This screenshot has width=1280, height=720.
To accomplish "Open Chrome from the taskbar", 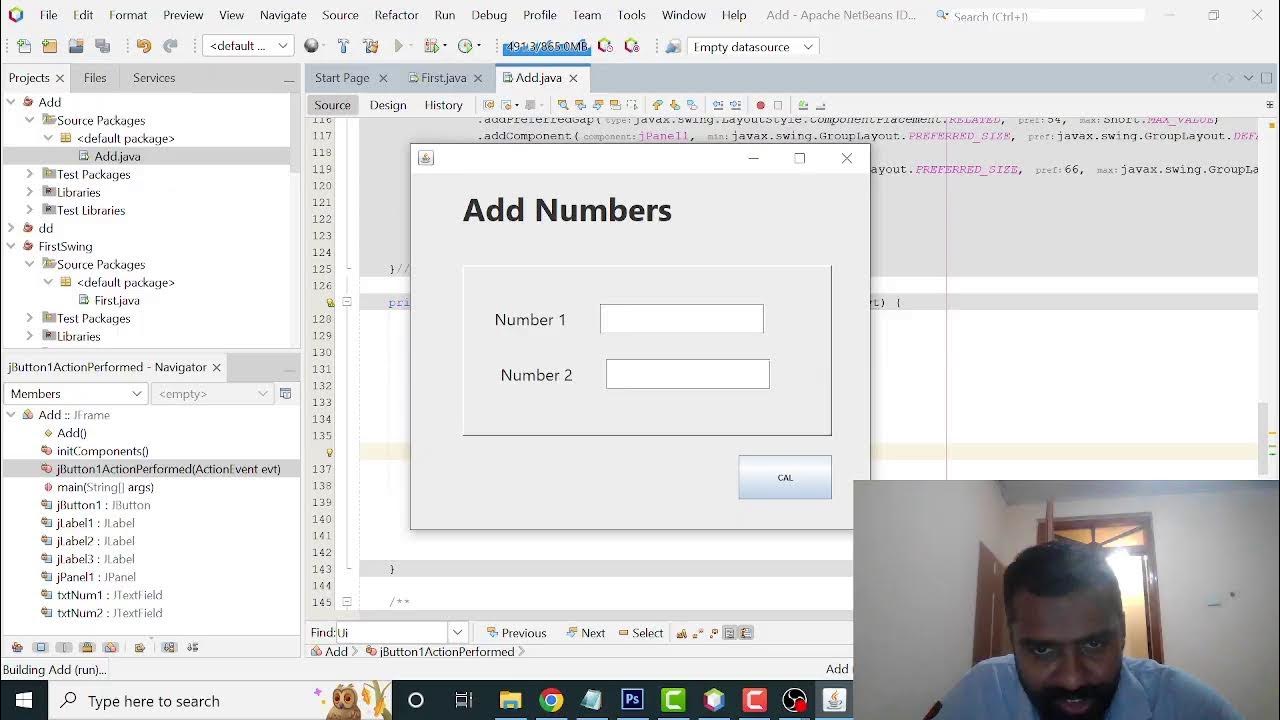I will pos(551,700).
